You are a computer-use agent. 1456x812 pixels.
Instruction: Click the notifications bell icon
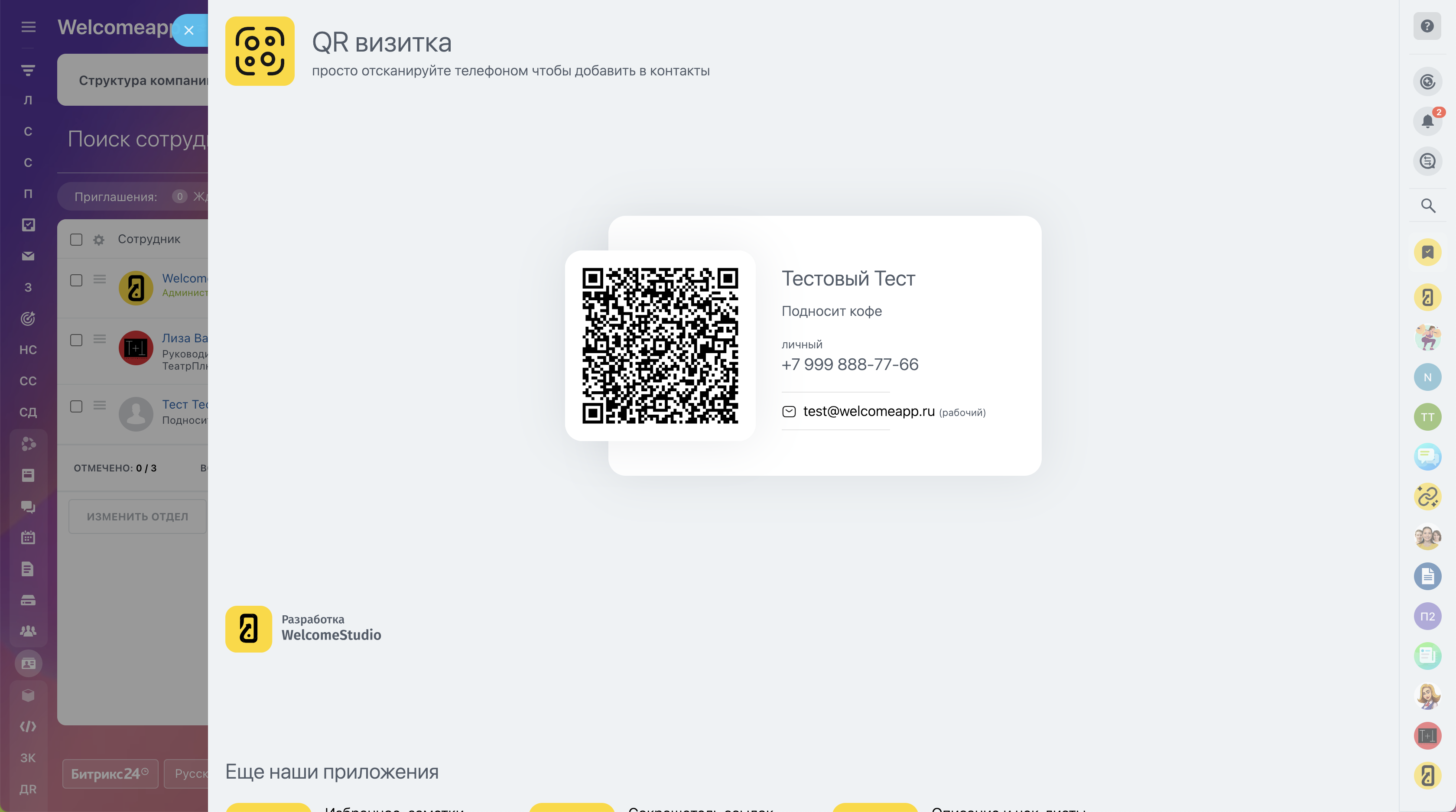pos(1427,121)
